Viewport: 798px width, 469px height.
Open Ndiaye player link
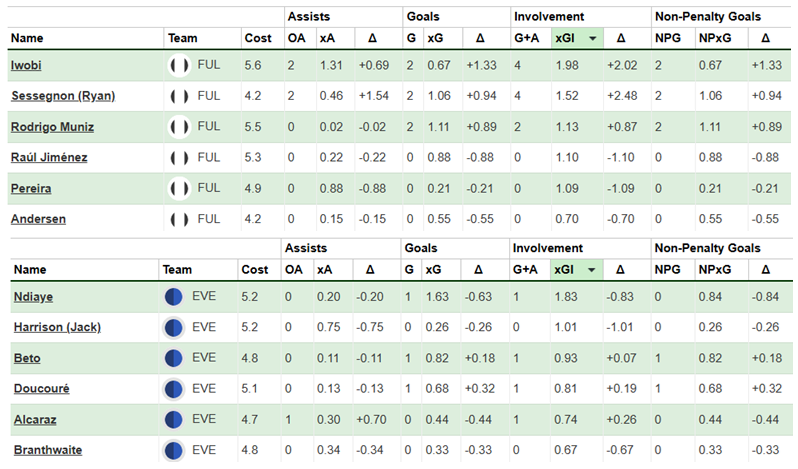click(x=31, y=297)
